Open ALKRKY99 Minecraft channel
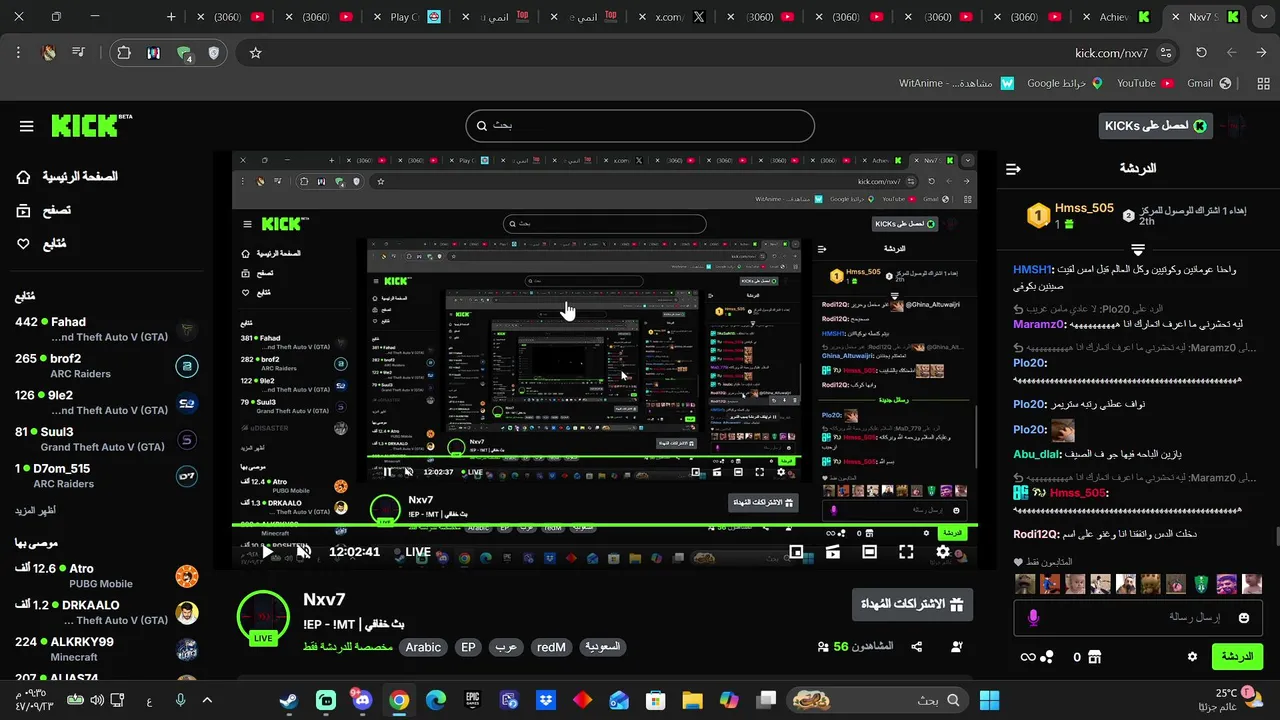The width and height of the screenshot is (1280, 720). [x=105, y=649]
